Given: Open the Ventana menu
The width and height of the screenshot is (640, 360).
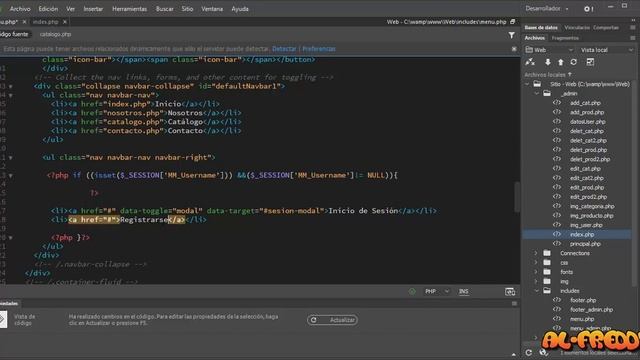Looking at the screenshot, I should pyautogui.click(x=212, y=9).
